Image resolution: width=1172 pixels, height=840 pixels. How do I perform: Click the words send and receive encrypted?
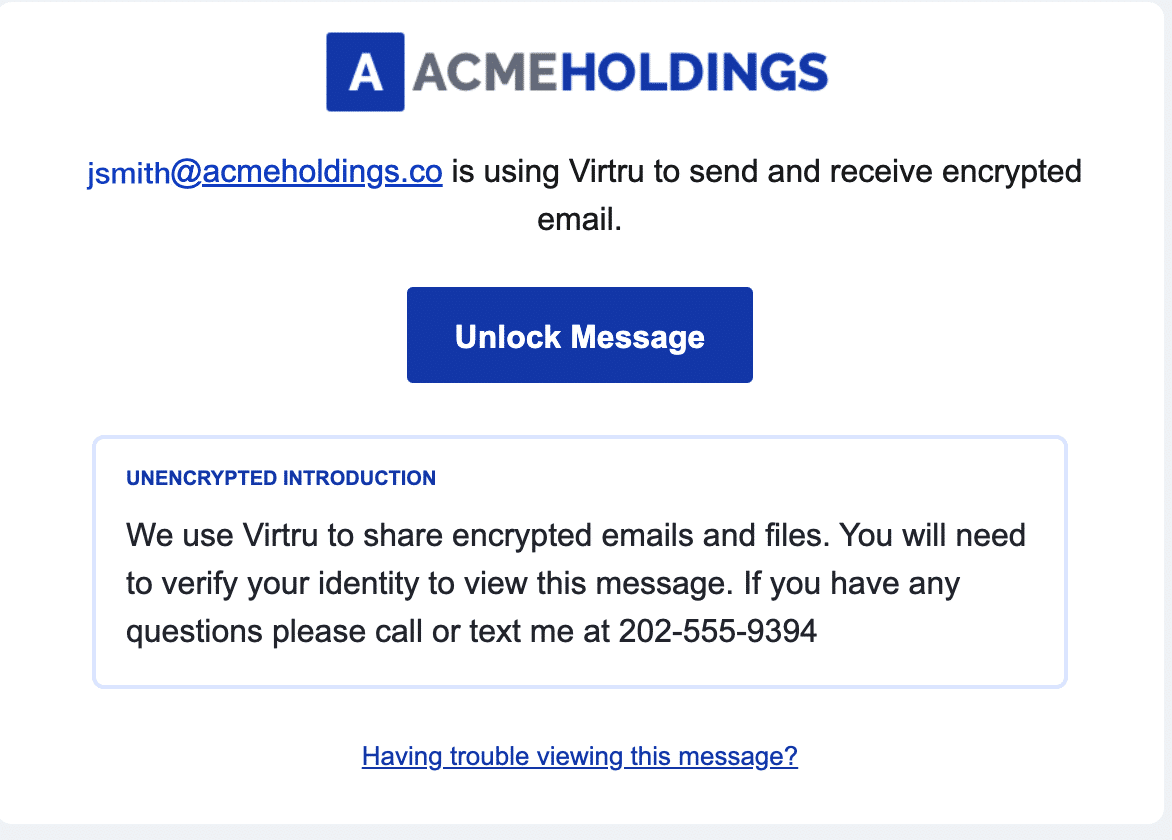tap(885, 172)
